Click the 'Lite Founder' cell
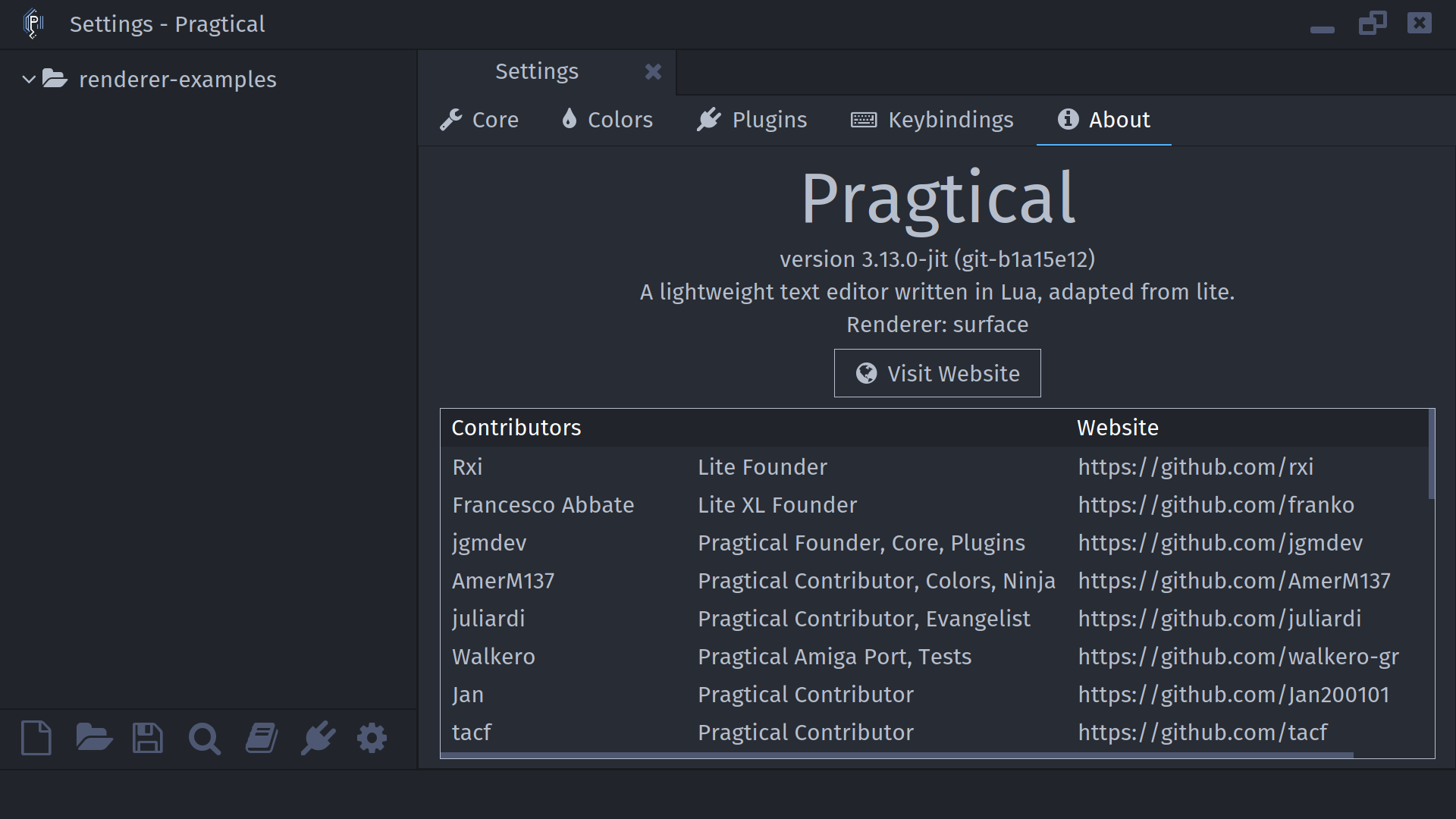This screenshot has width=1456, height=819. tap(762, 467)
